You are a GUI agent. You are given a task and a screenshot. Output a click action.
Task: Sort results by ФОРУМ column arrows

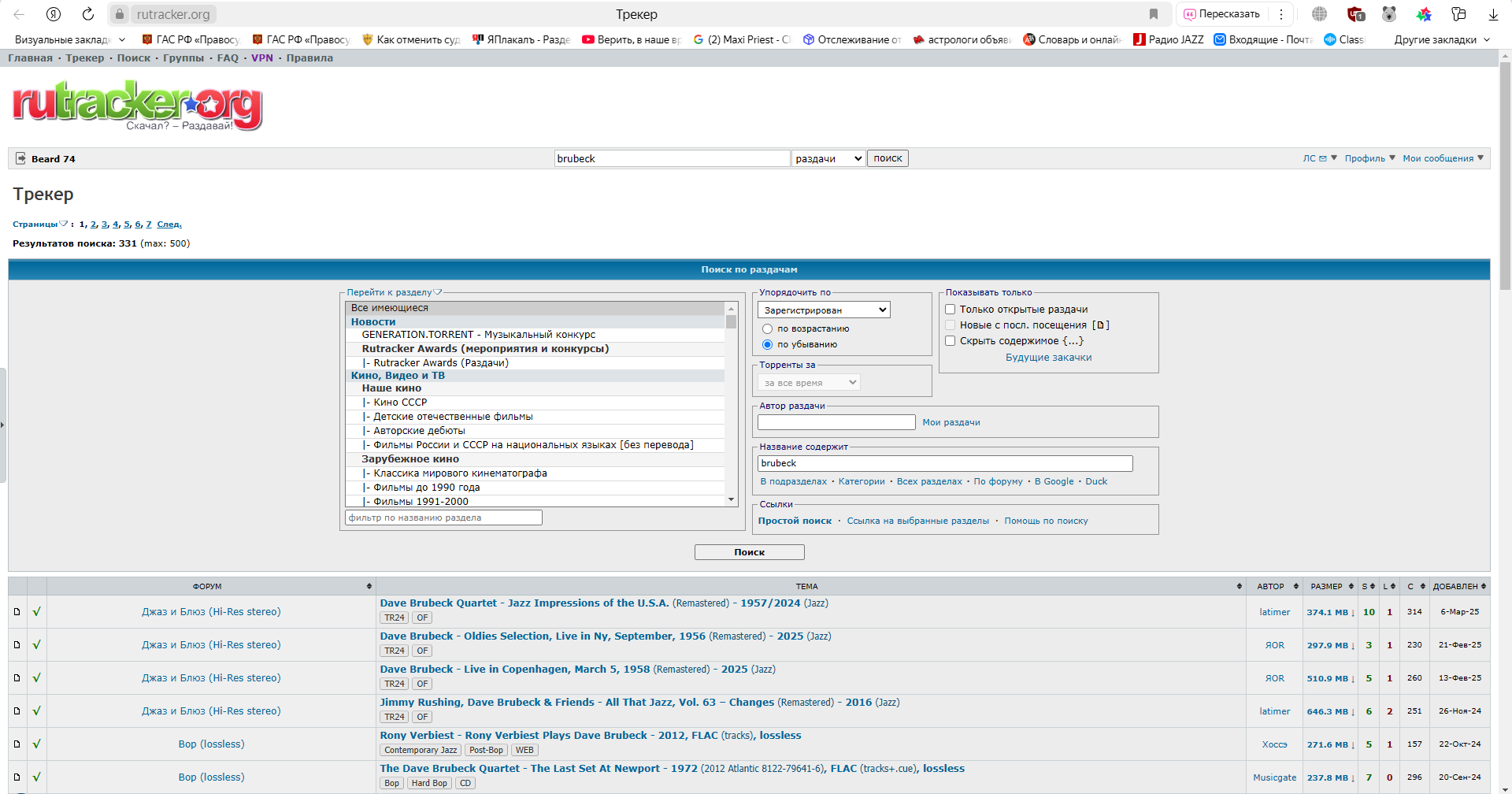(369, 586)
